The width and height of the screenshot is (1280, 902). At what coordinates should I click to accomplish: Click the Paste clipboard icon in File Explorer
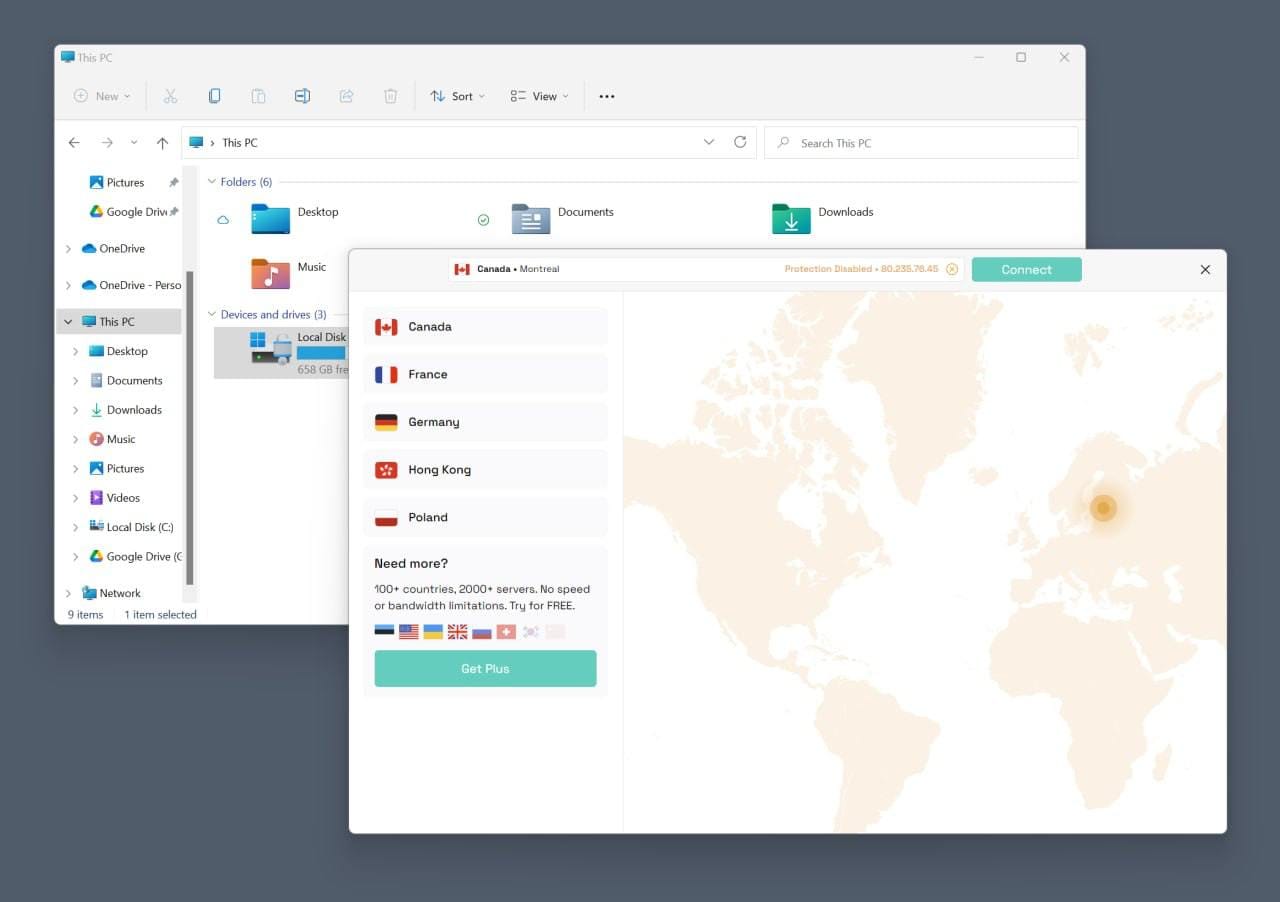click(258, 96)
